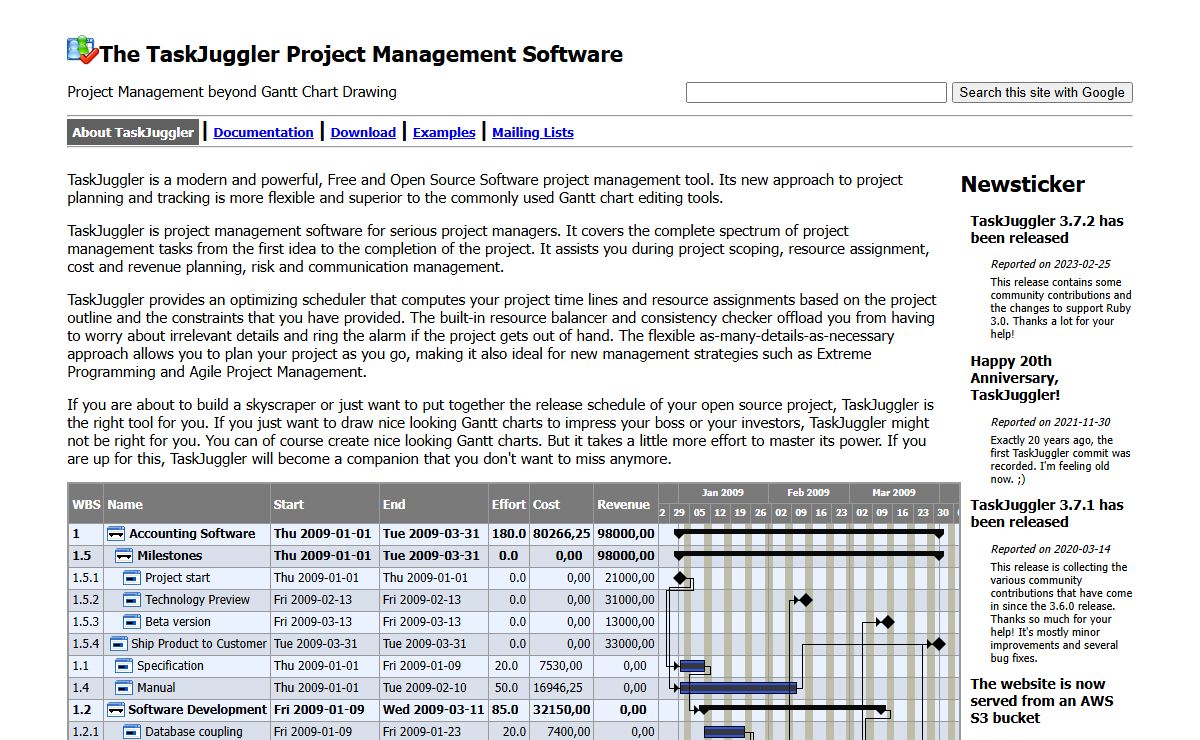Click the Accounting Software task name
Viewport: 1200px width, 740px height.
point(192,534)
